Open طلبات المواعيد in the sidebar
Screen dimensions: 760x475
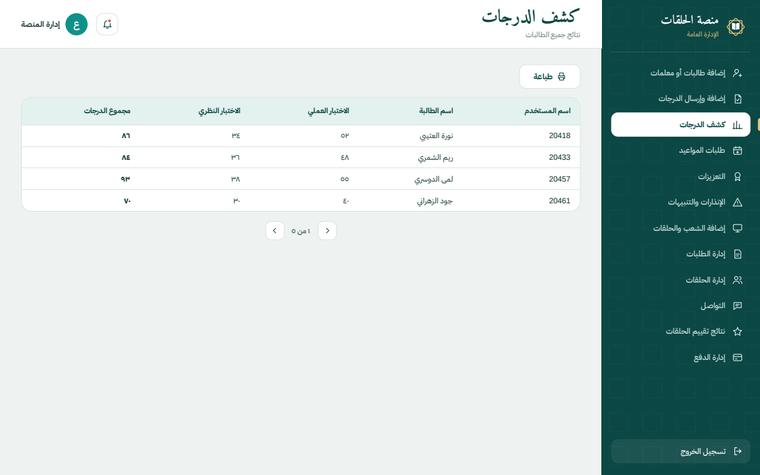pos(681,151)
